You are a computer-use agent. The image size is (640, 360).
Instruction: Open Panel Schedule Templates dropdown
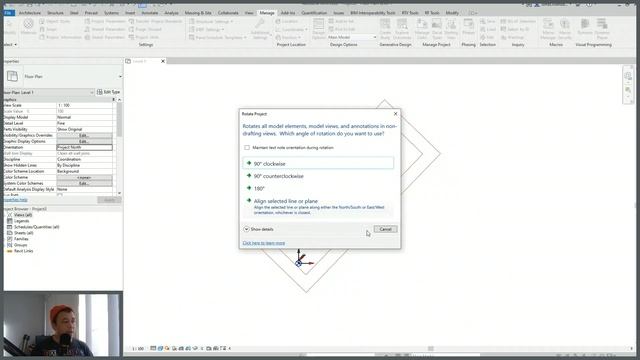218,37
